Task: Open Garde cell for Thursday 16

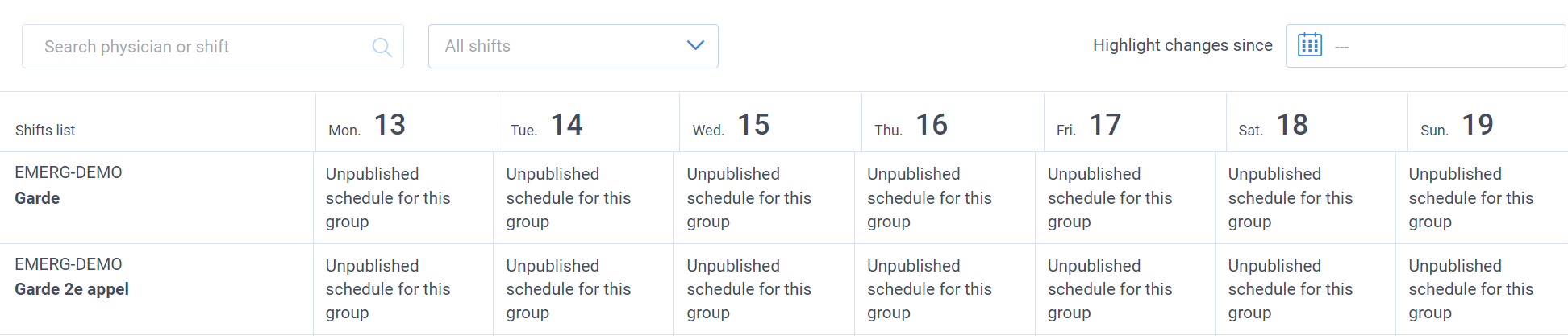Action: pyautogui.click(x=945, y=198)
